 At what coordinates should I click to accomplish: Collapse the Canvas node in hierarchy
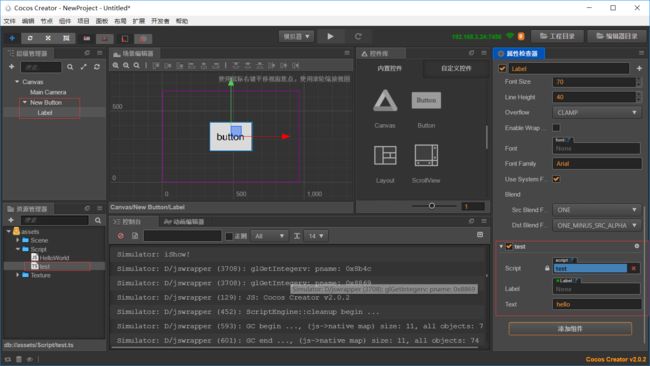tap(17, 82)
